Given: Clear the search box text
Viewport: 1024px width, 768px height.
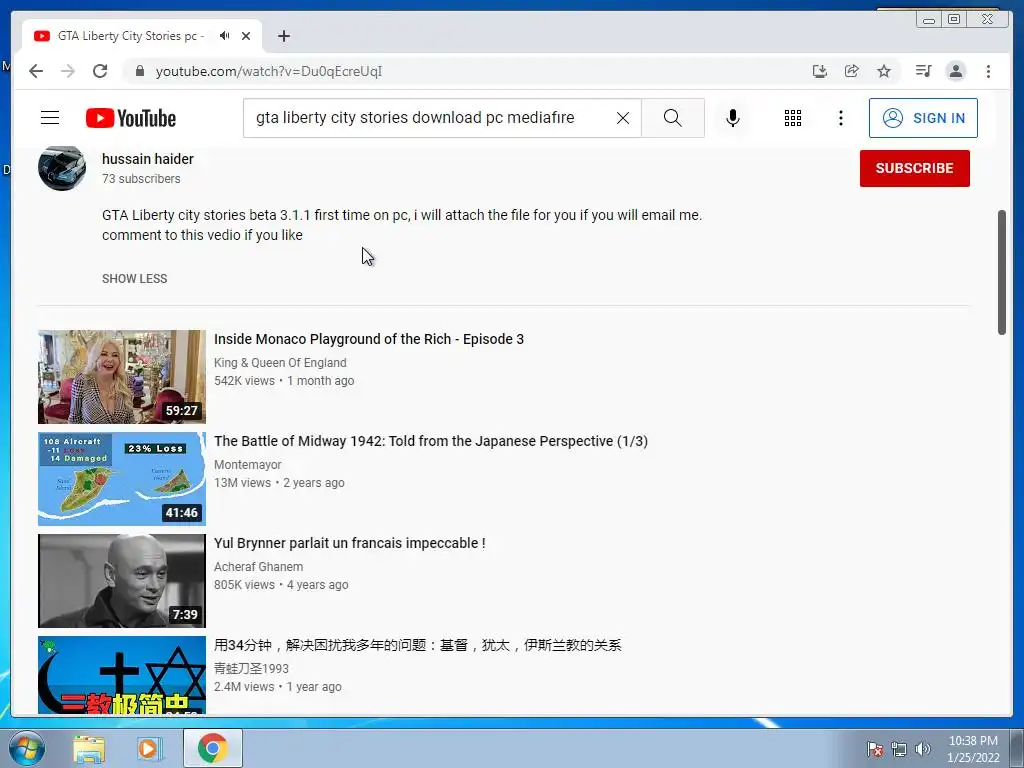Looking at the screenshot, I should tap(623, 118).
